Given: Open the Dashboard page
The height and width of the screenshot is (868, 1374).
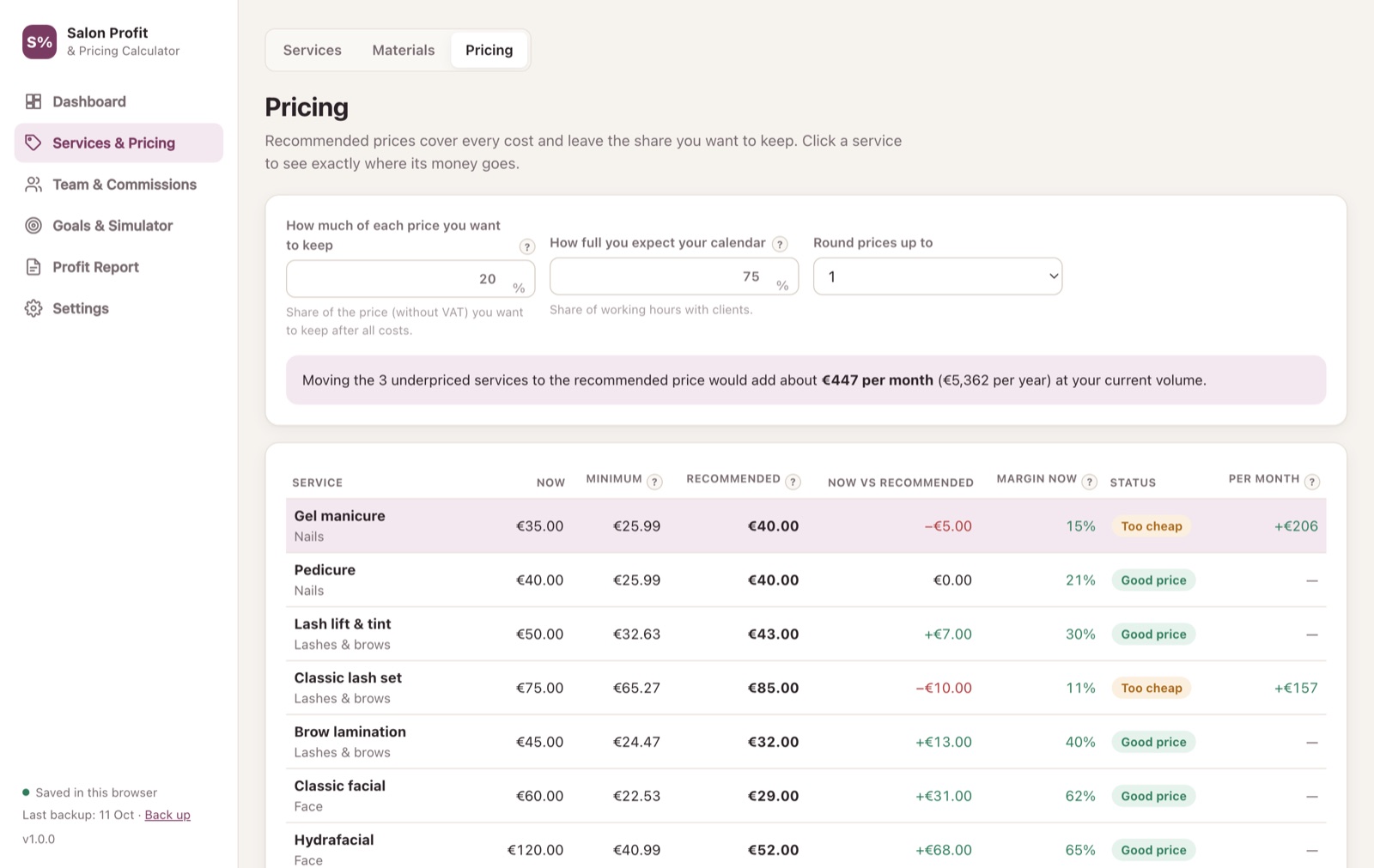Looking at the screenshot, I should click(119, 101).
